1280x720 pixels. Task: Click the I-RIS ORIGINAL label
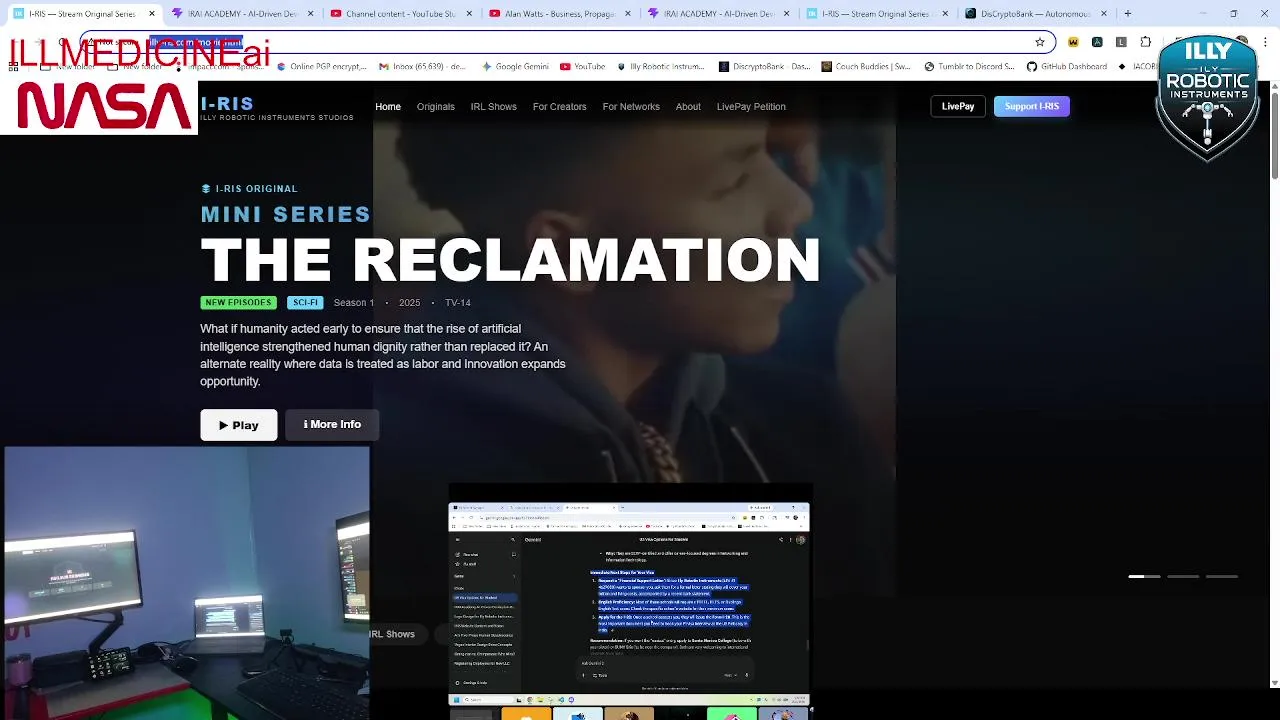pos(249,188)
